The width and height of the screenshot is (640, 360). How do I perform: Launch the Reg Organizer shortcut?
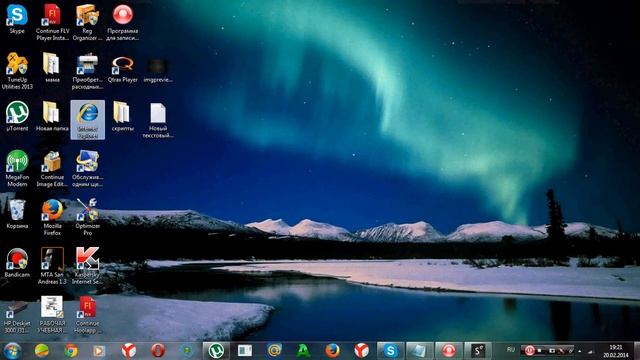coord(87,22)
